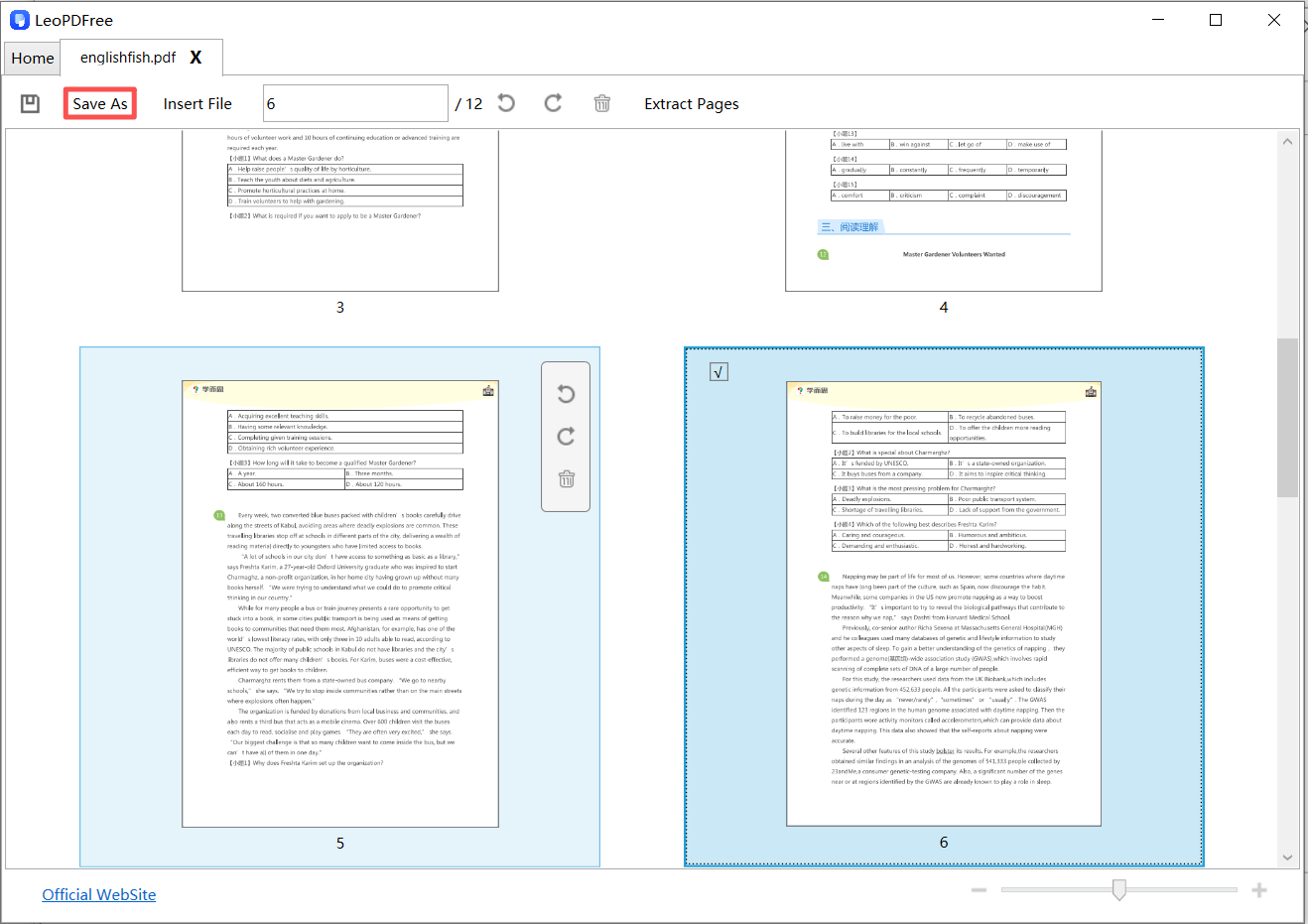1308x924 pixels.
Task: Click Extract Pages
Action: pos(691,103)
